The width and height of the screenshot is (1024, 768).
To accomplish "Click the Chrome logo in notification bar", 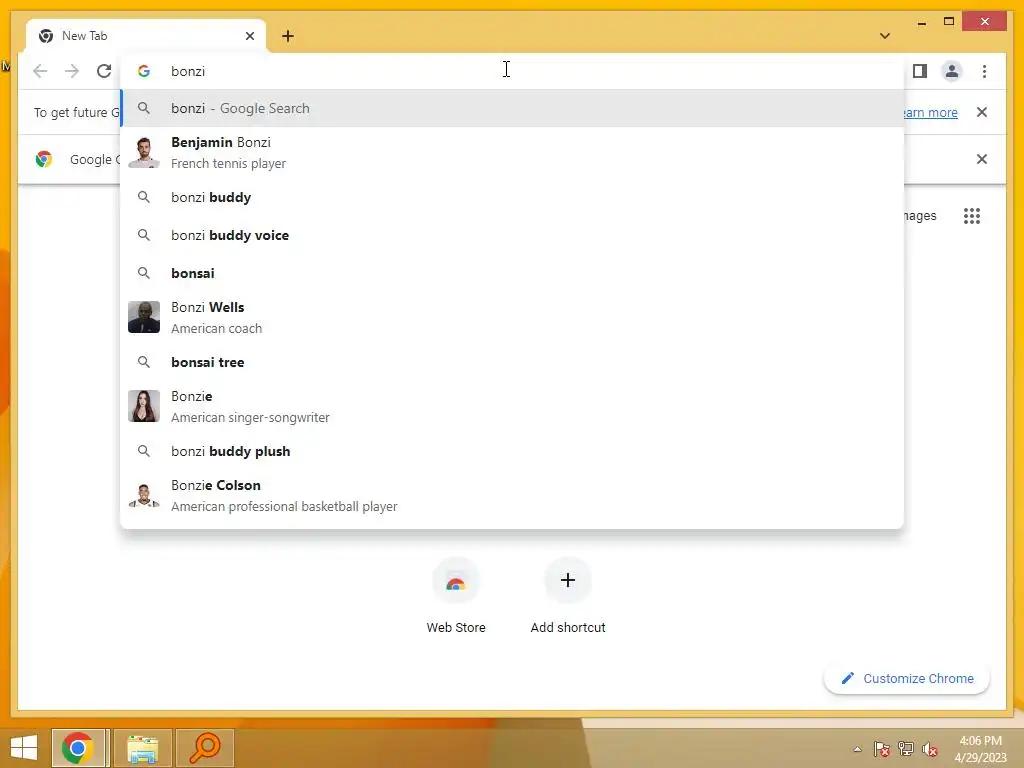I will (44, 159).
